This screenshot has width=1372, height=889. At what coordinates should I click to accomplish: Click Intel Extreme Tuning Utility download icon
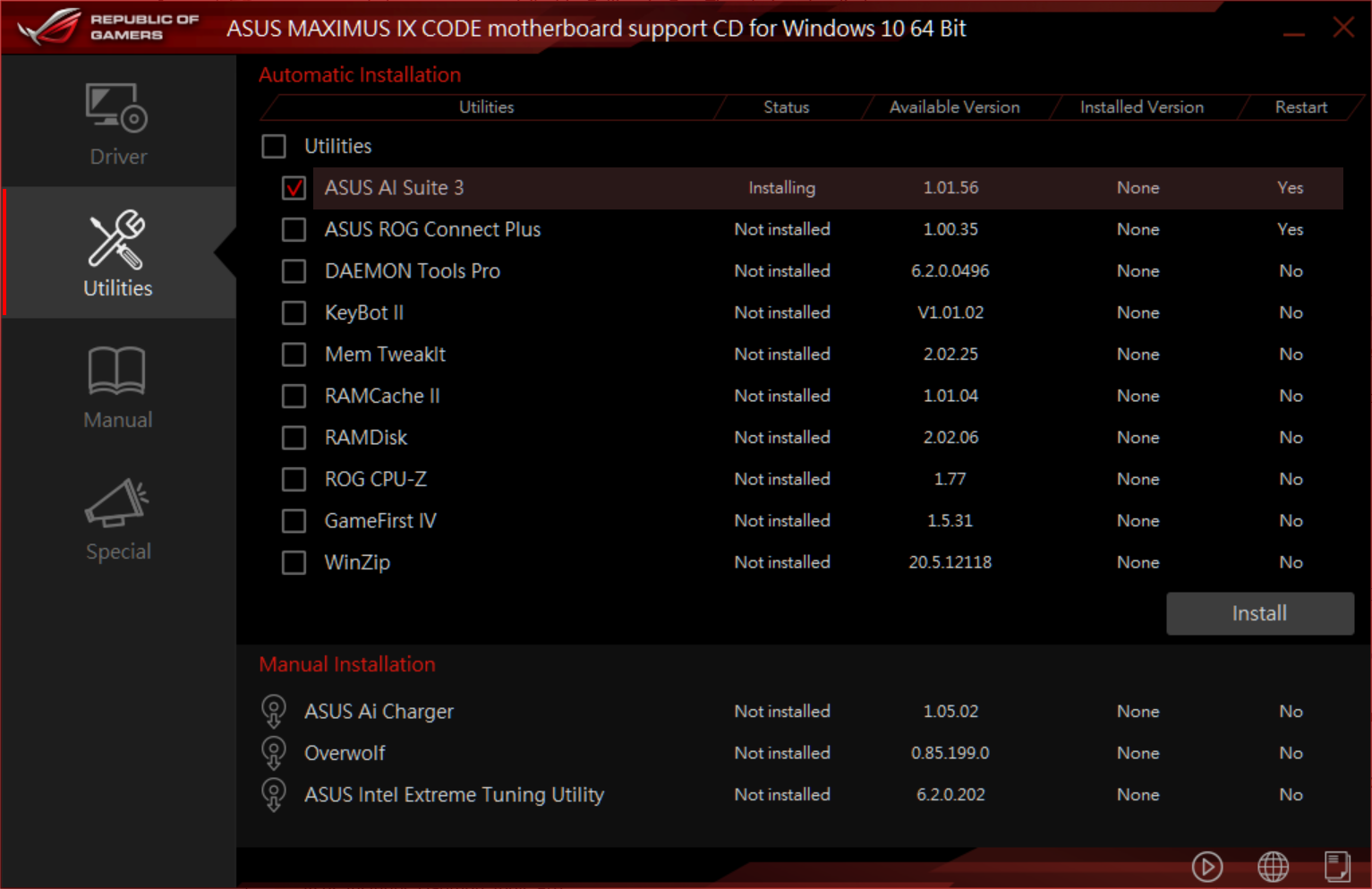[274, 795]
